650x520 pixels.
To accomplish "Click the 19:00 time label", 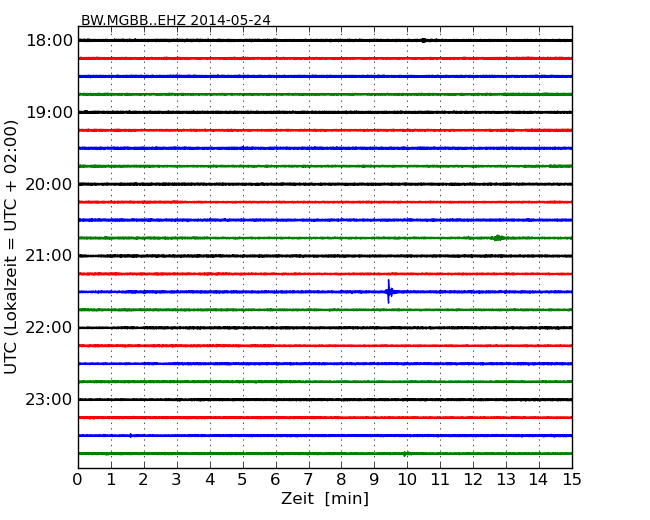I will click(x=49, y=112).
